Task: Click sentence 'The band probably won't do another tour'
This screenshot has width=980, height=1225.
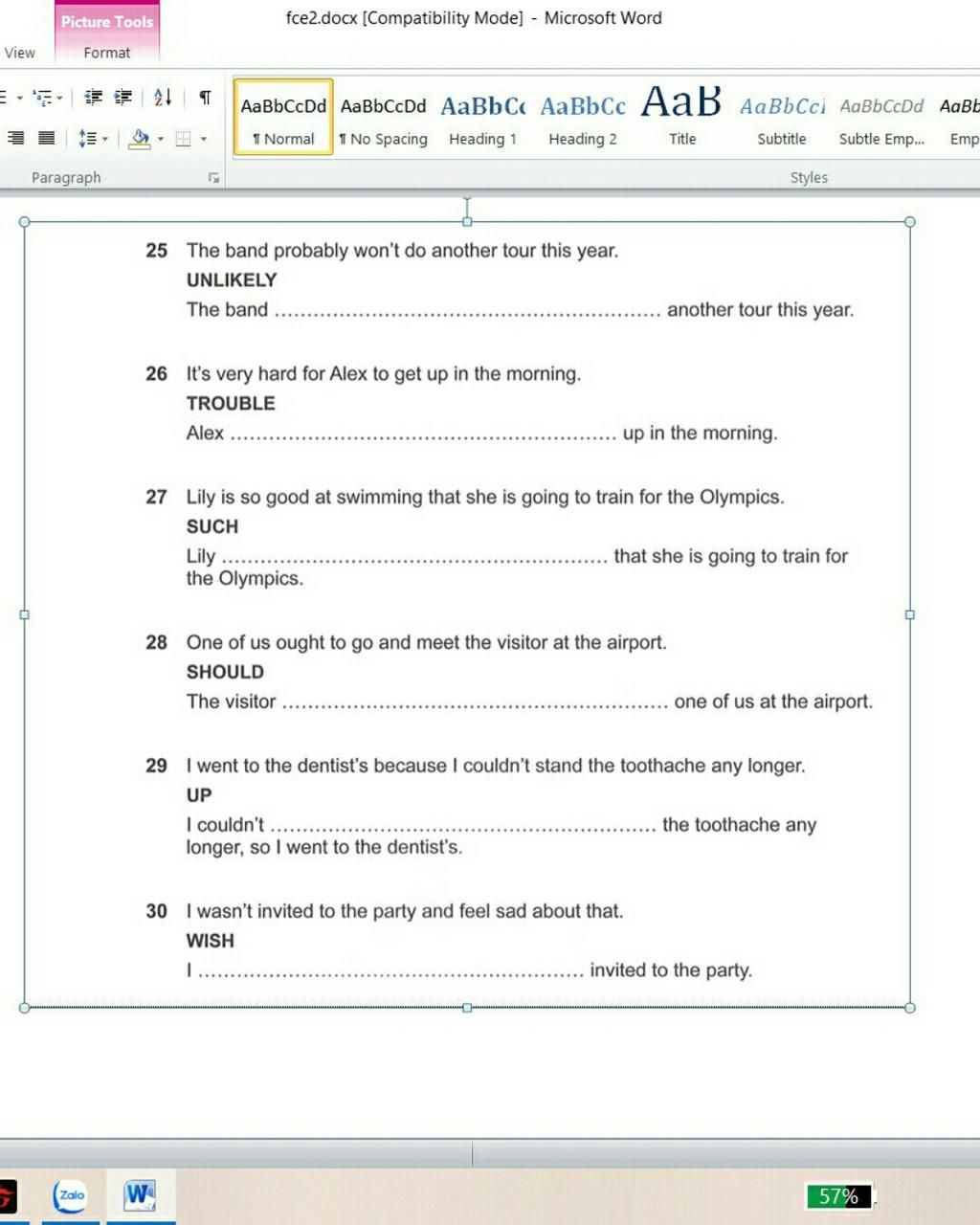Action: point(402,251)
